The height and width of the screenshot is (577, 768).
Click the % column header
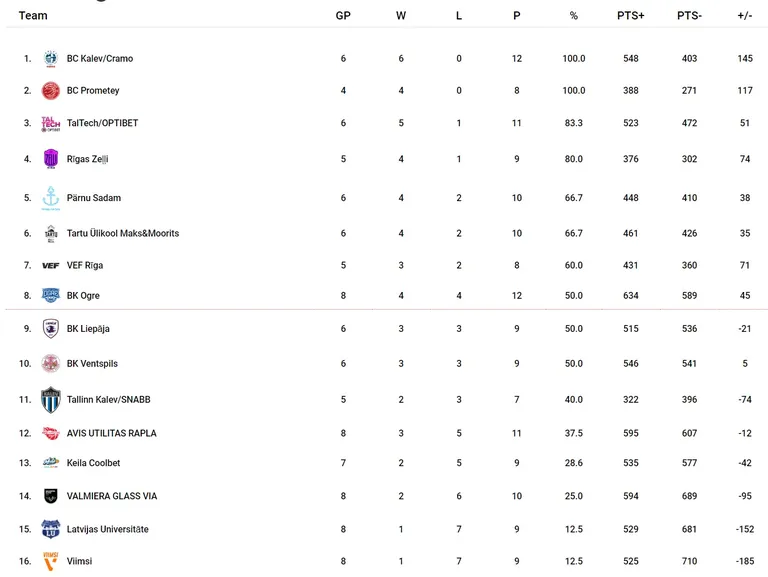tap(574, 16)
